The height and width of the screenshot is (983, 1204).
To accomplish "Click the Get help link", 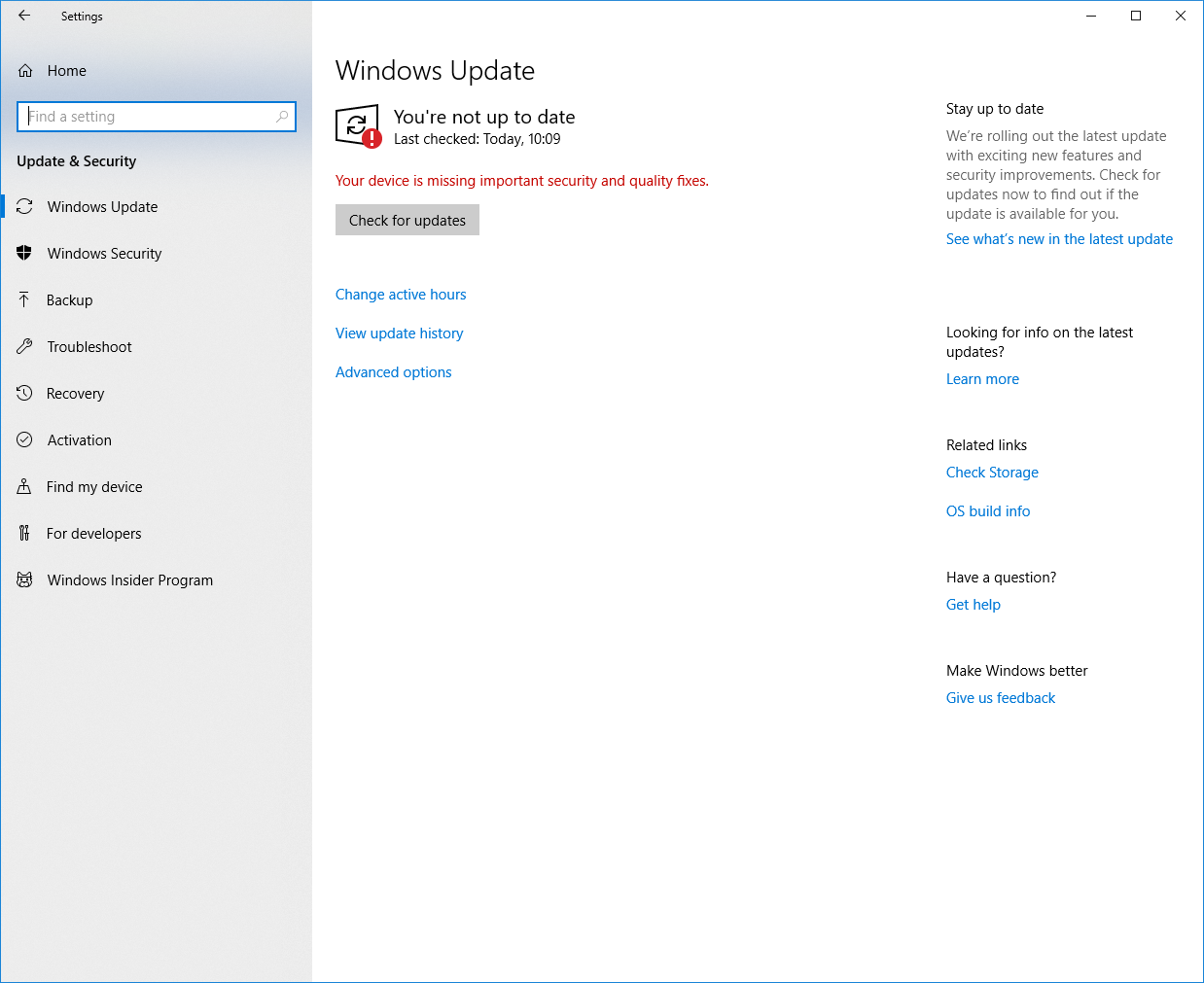I will click(973, 605).
